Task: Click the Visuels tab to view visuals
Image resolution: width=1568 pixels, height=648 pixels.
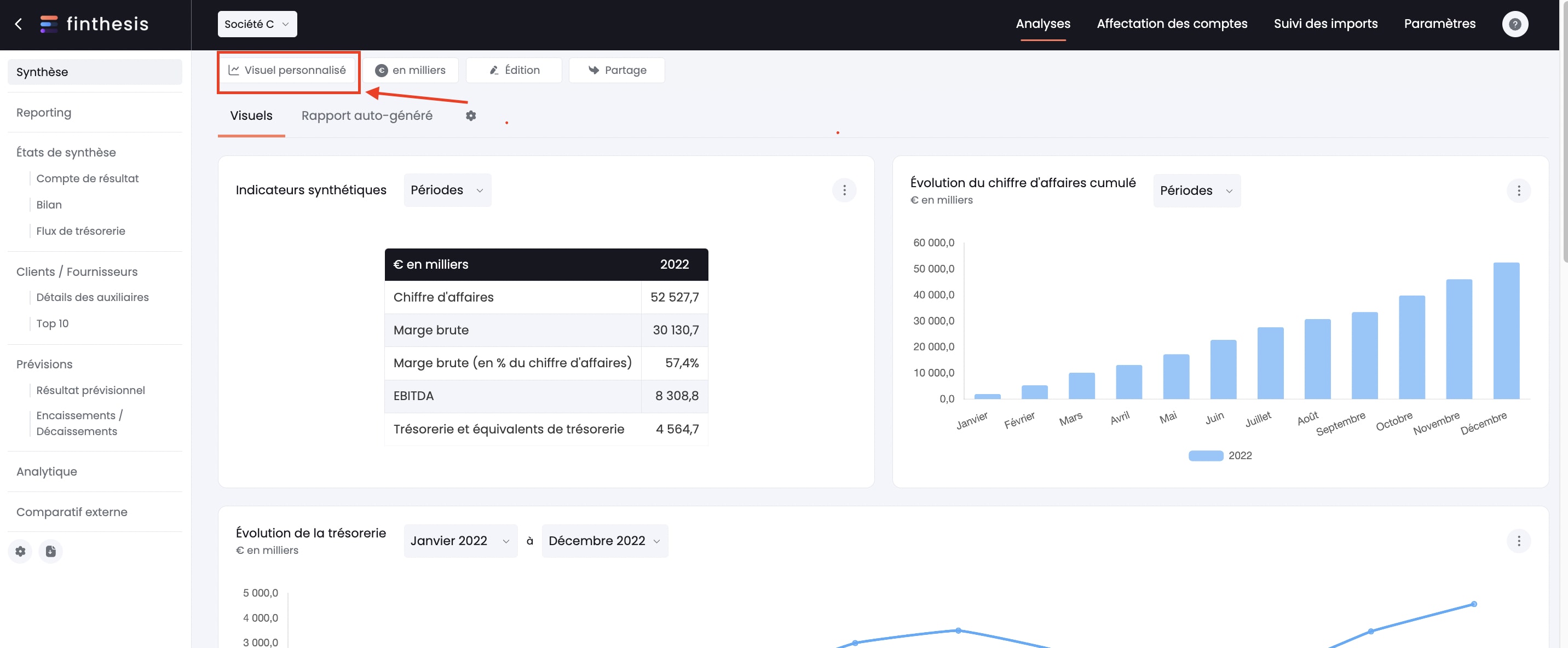Action: [x=251, y=115]
